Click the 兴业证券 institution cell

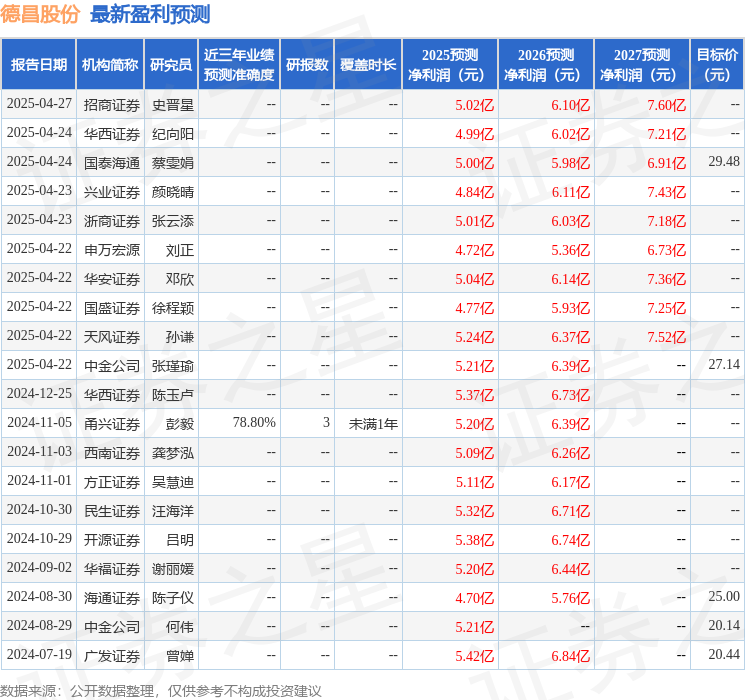tap(112, 192)
